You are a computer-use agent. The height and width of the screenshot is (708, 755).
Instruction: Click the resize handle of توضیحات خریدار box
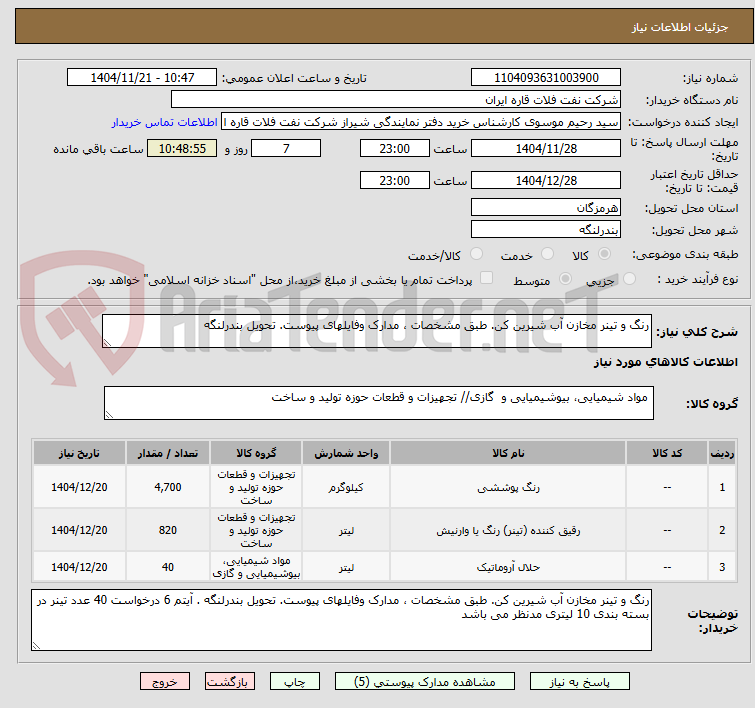point(36,645)
